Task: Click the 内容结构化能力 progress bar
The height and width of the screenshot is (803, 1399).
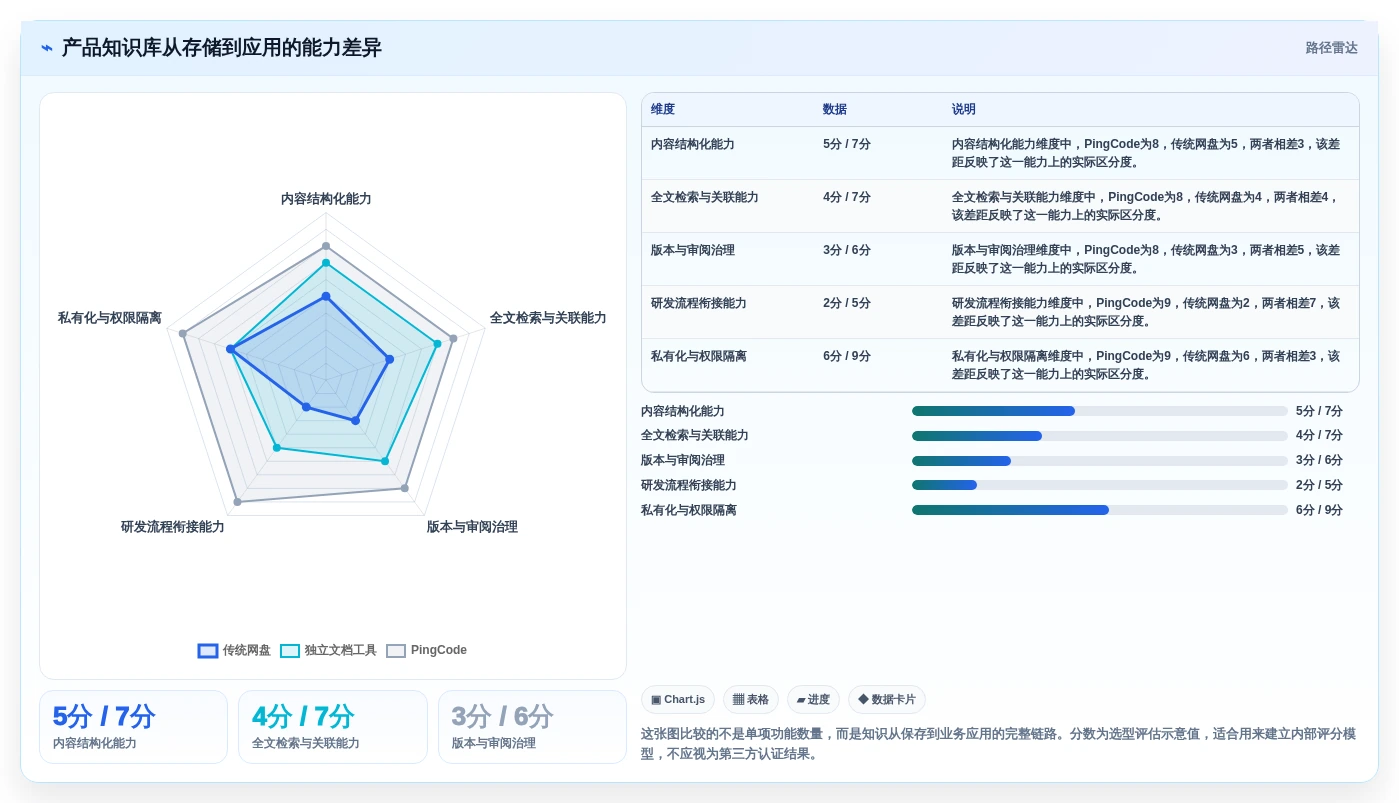Action: pos(1100,411)
